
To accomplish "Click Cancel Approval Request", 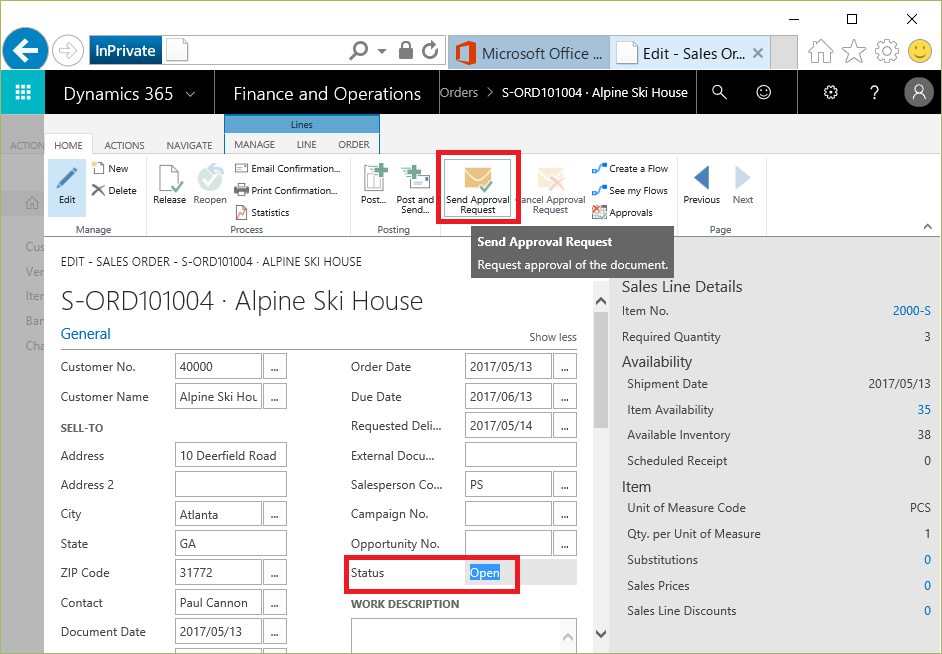I will (550, 190).
